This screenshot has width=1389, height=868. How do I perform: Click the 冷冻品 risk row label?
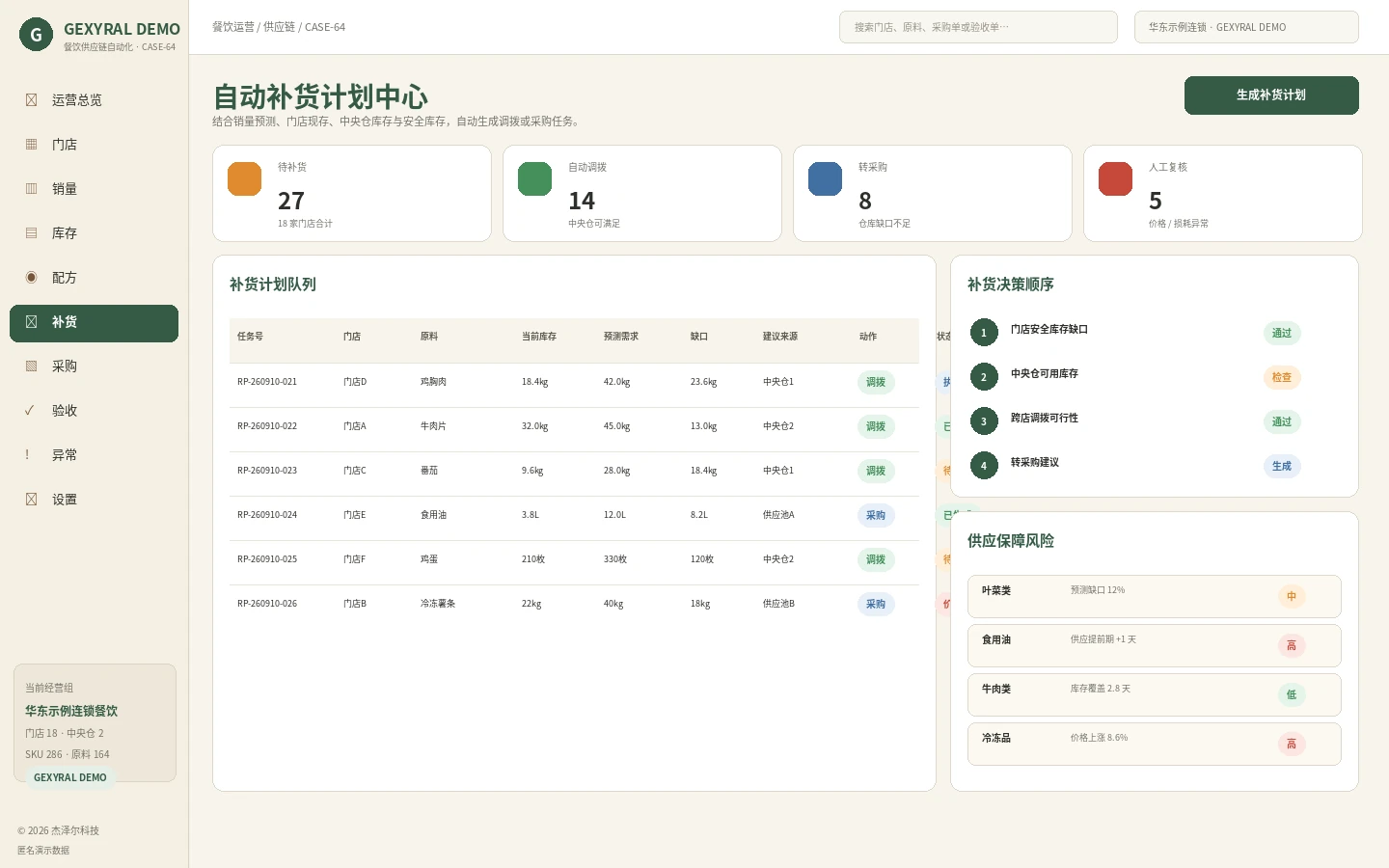(x=996, y=738)
